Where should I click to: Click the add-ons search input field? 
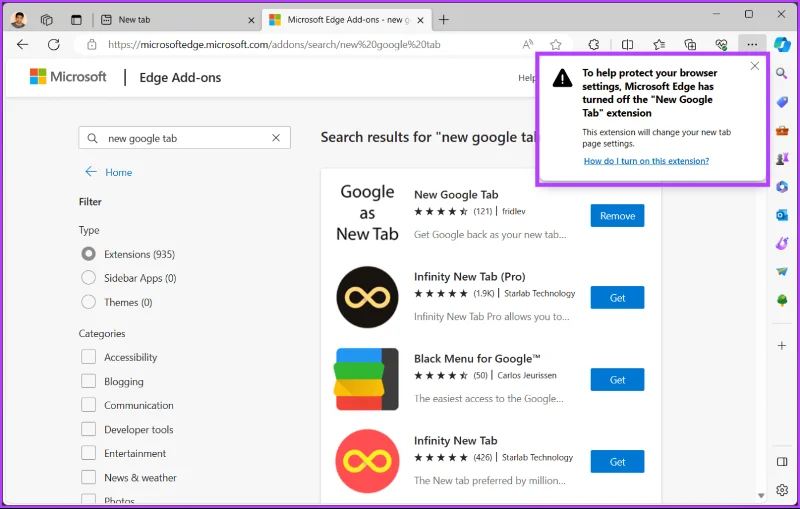(185, 138)
